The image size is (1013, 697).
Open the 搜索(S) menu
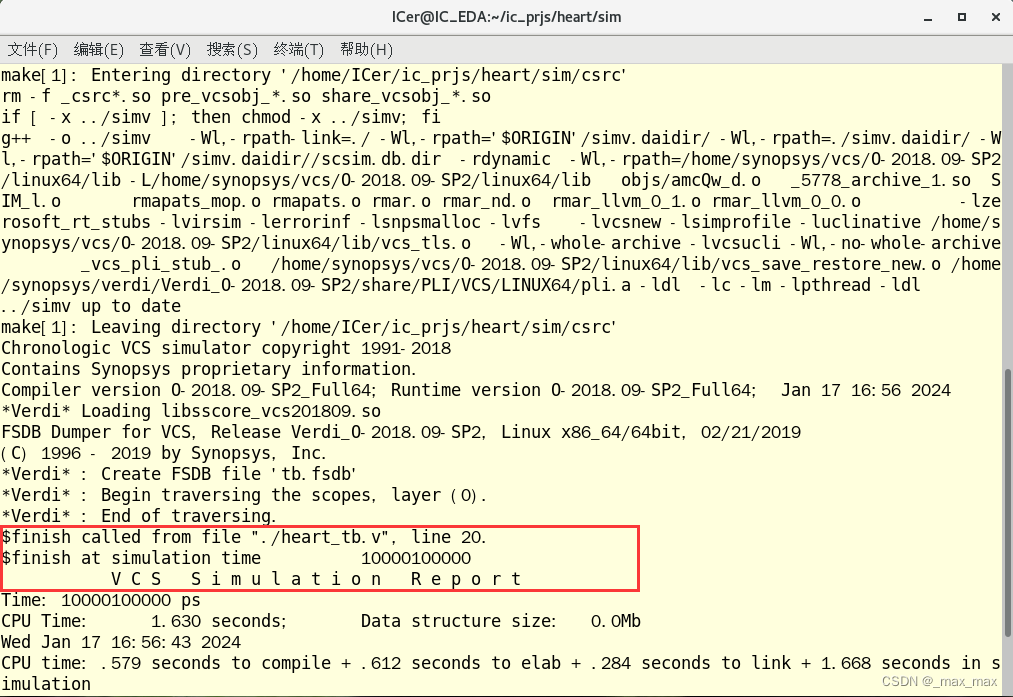coord(232,50)
